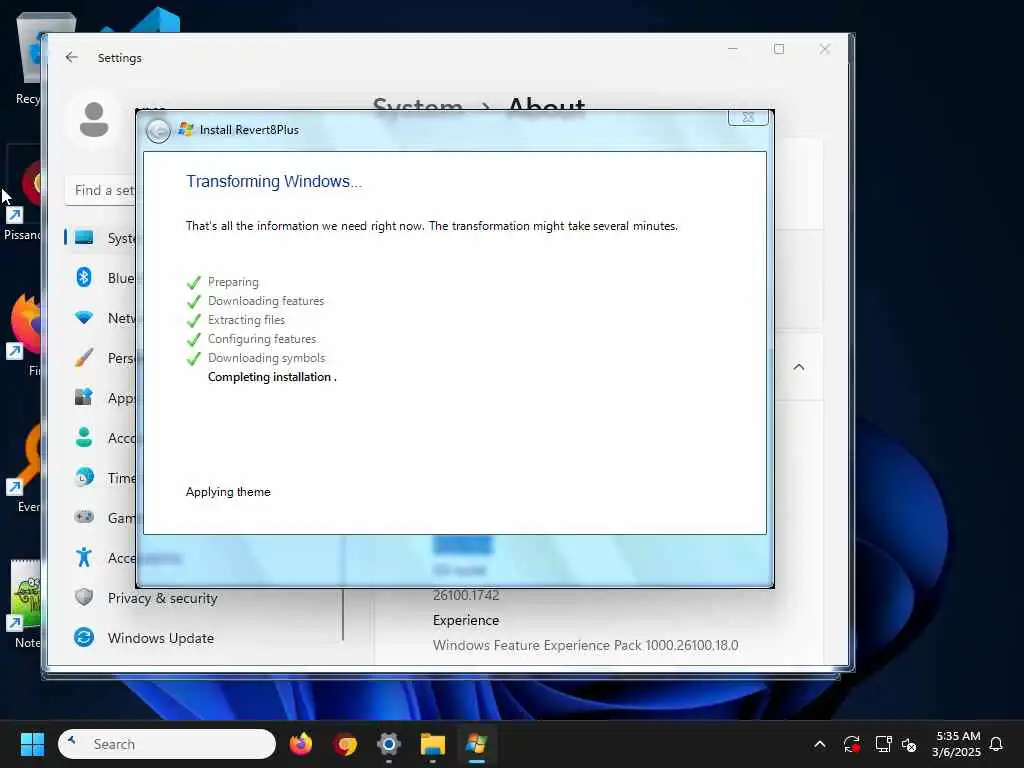
Task: Open Gaming controller icon in Settings
Action: (x=84, y=517)
